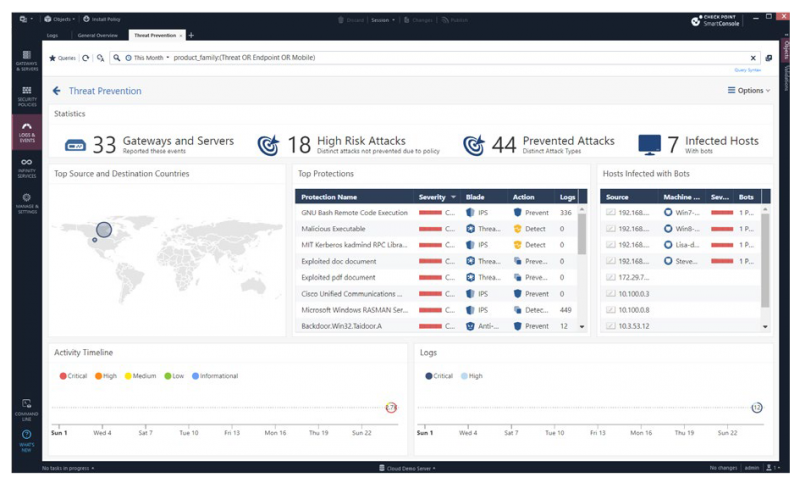Click the Publish toolbar button
This screenshot has height=483, width=800.
pos(455,20)
